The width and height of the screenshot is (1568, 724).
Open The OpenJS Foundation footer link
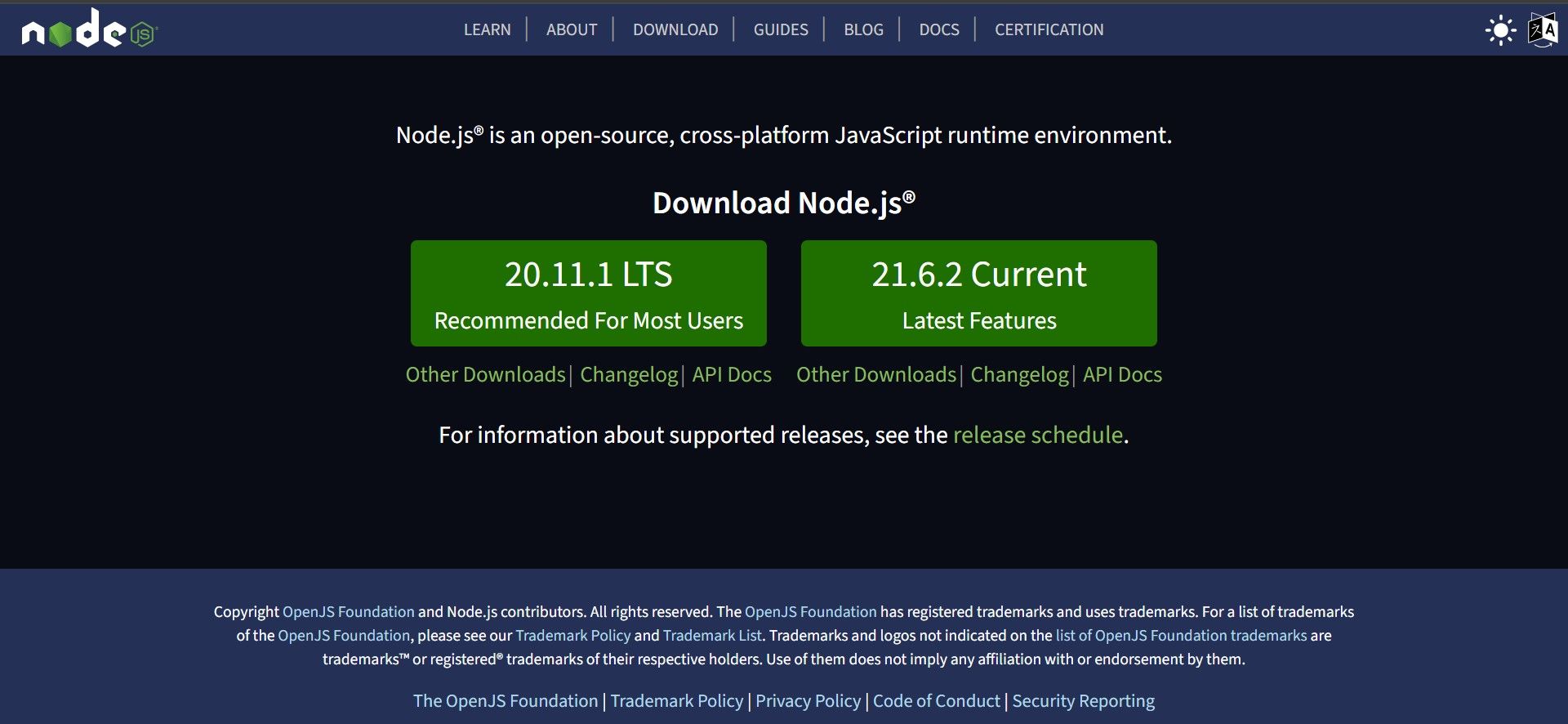pos(506,701)
